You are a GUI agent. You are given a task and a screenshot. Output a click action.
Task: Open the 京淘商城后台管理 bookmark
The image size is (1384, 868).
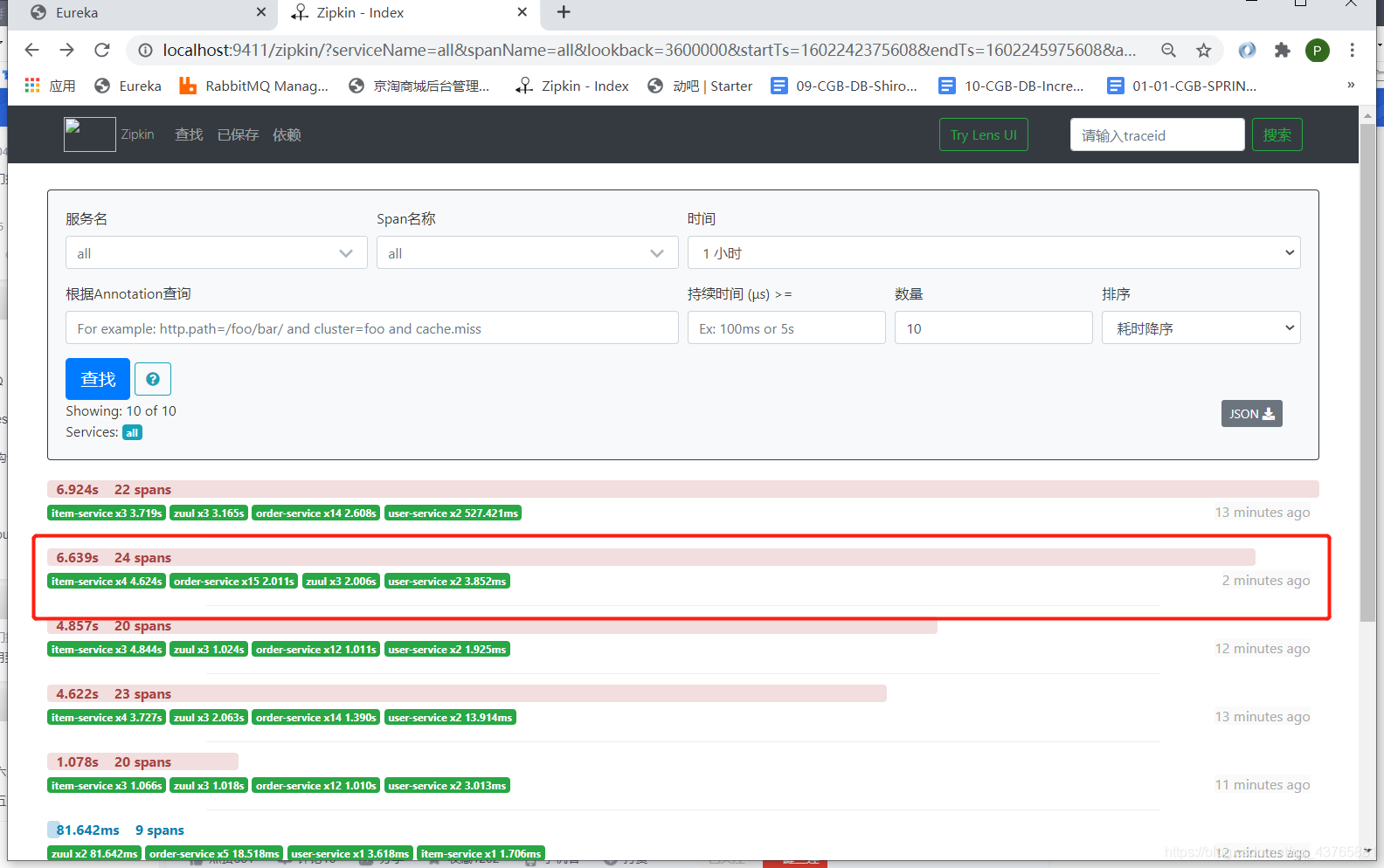coord(419,86)
